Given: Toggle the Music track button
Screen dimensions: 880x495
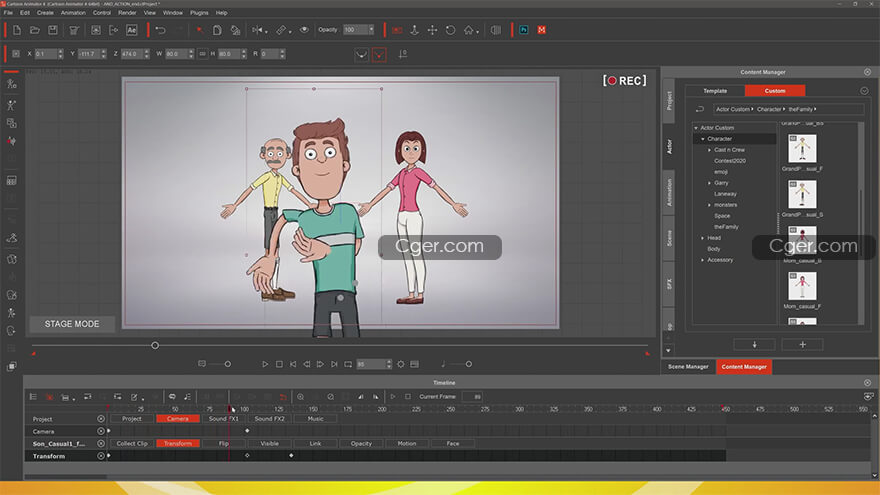Looking at the screenshot, I should click(315, 419).
